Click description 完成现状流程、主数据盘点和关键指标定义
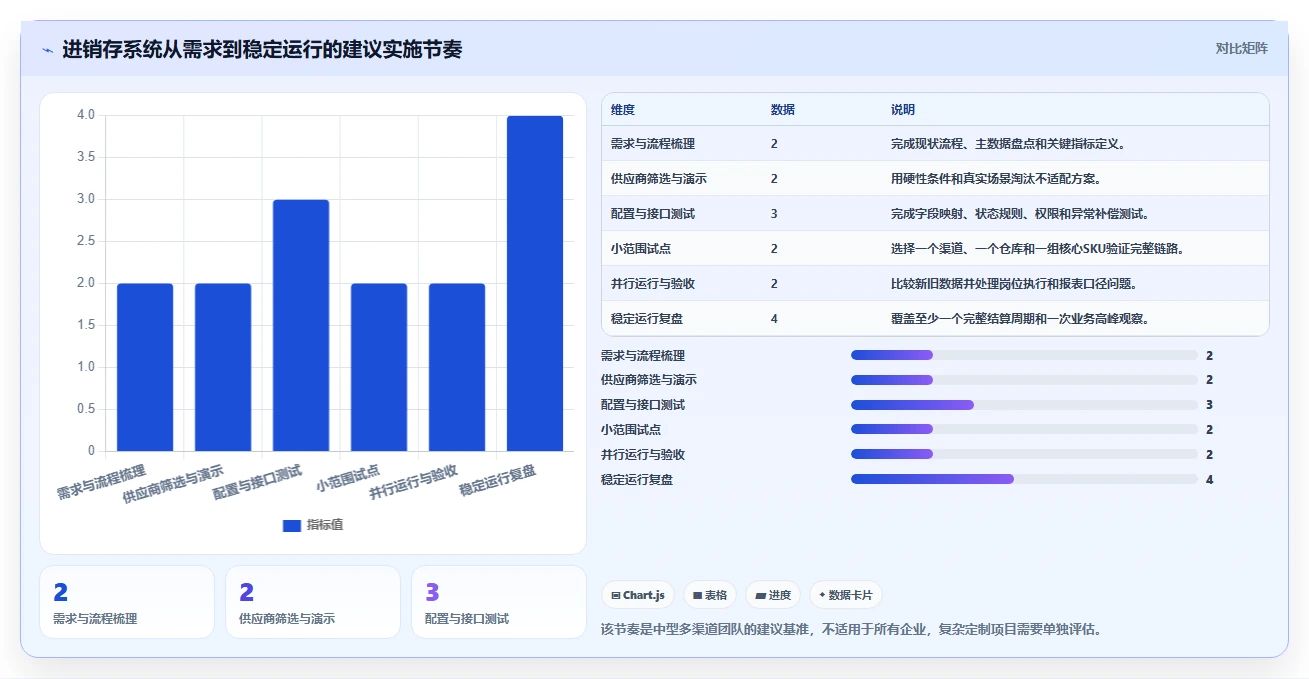This screenshot has height=679, width=1309. point(1009,144)
